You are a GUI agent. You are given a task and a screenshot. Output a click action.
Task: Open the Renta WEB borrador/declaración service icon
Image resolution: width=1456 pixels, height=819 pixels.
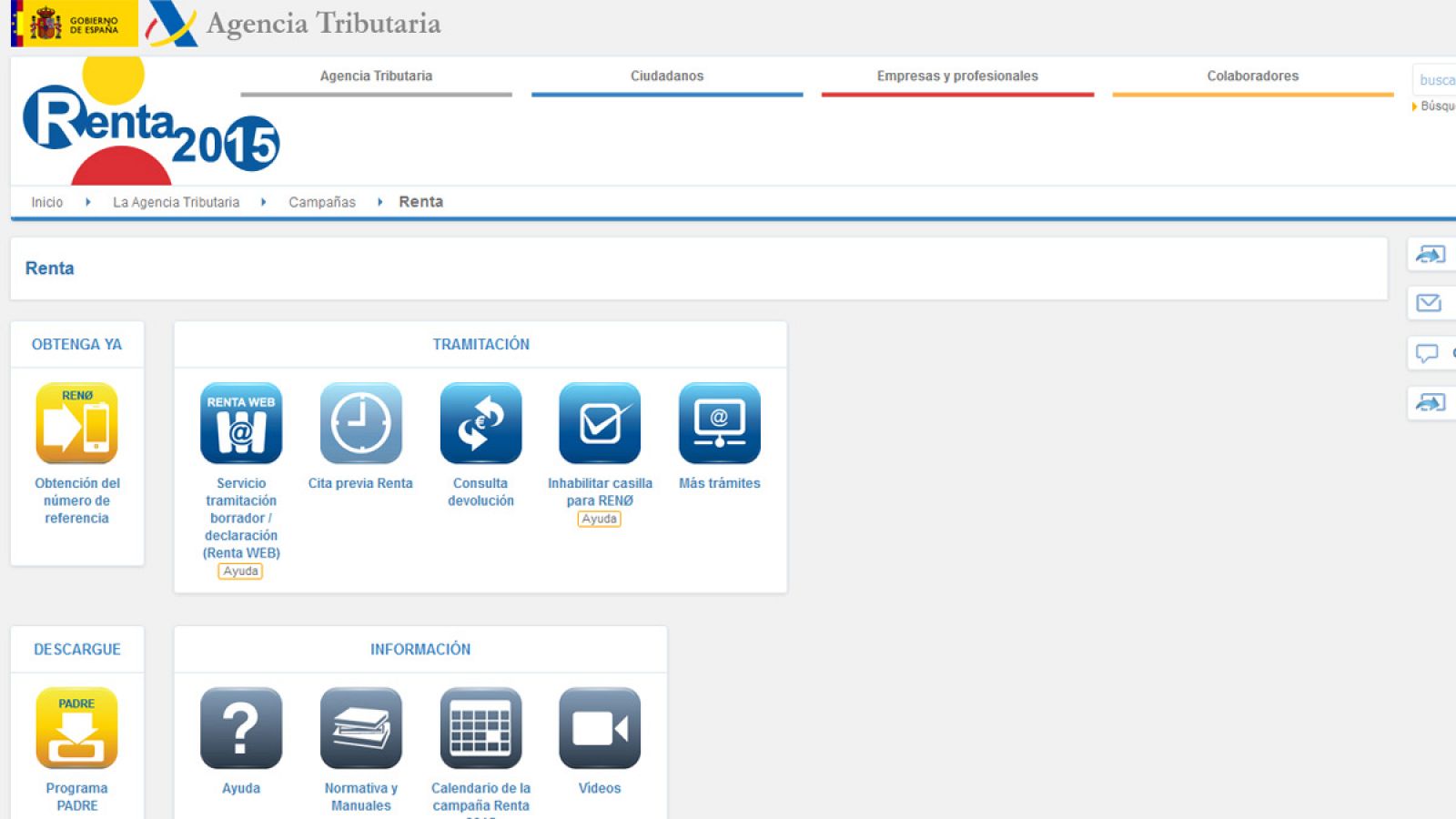[240, 423]
